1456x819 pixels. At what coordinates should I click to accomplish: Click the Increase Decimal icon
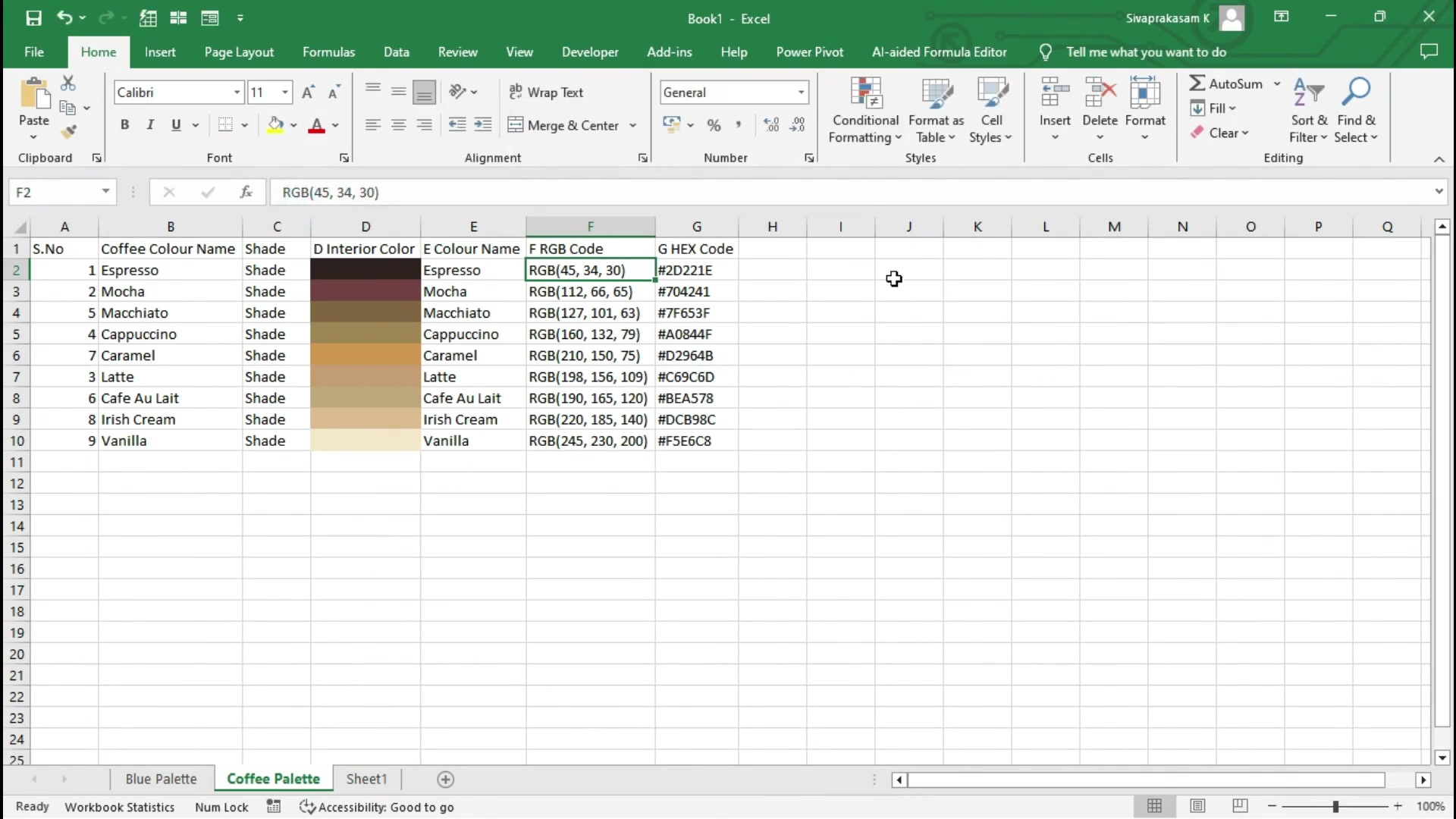[x=771, y=125]
